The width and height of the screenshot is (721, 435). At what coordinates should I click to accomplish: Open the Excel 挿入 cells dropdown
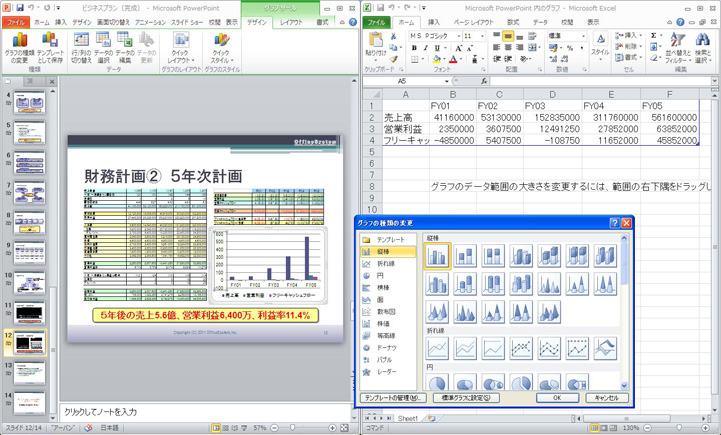(627, 36)
